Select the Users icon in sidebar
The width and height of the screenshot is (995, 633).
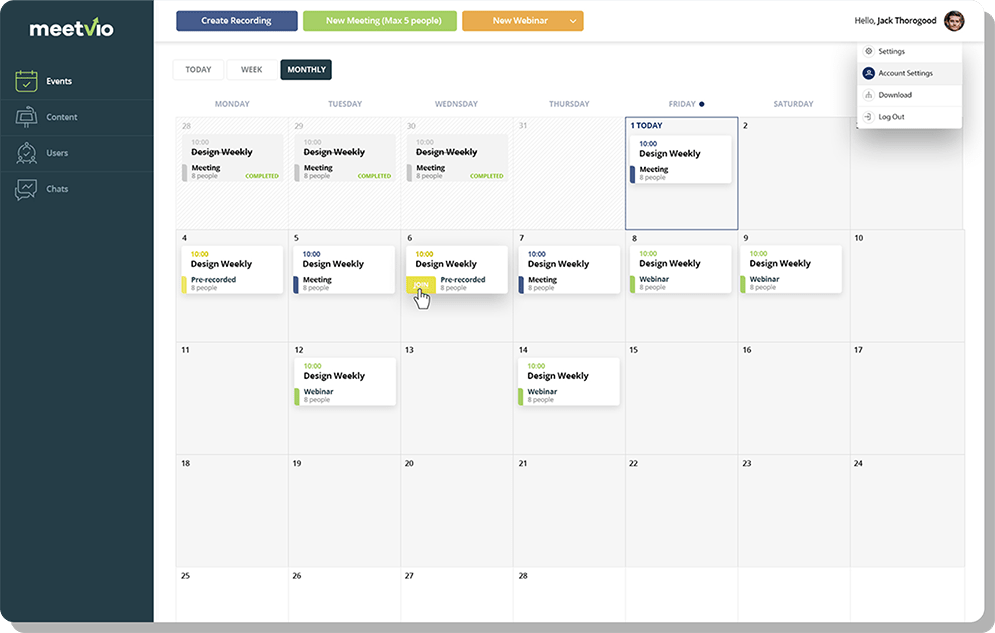point(27,153)
